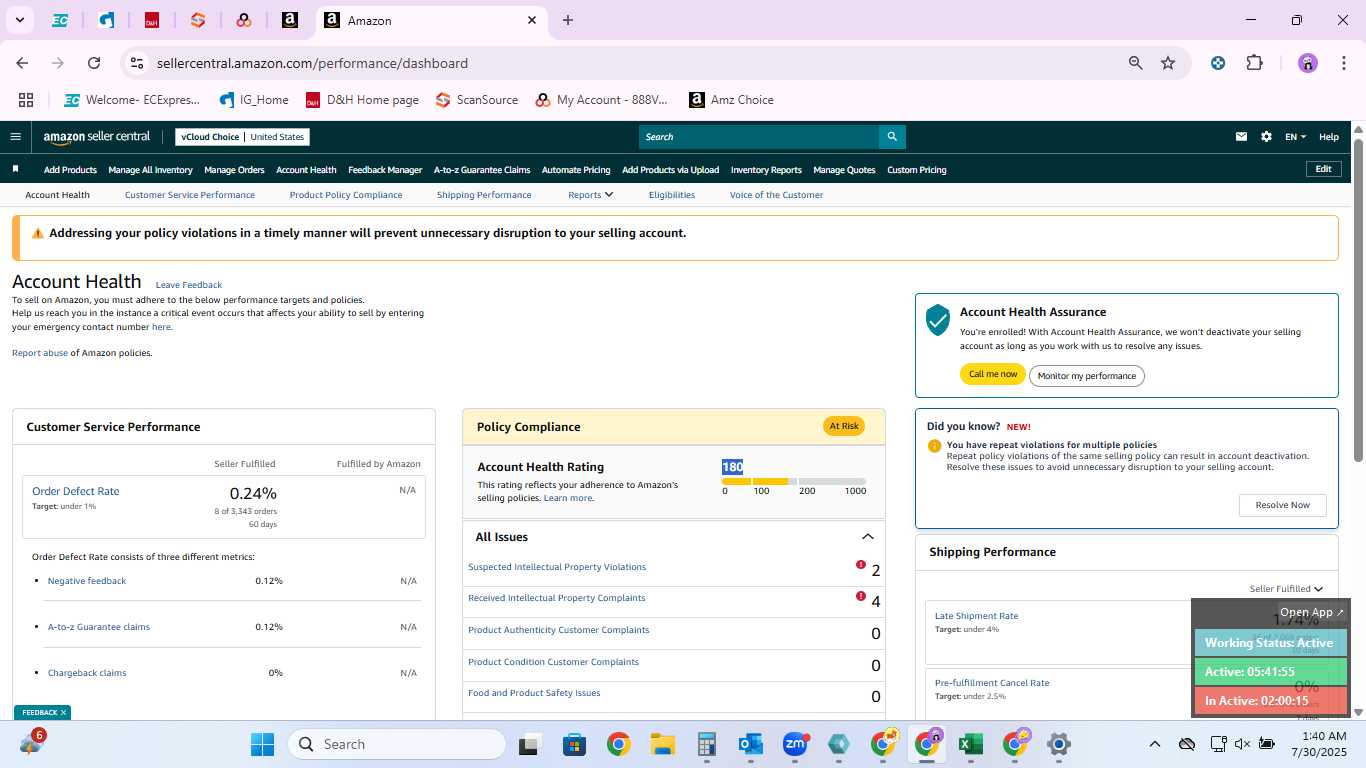
Task: Open the Chrome profile avatar
Action: pos(1308,63)
